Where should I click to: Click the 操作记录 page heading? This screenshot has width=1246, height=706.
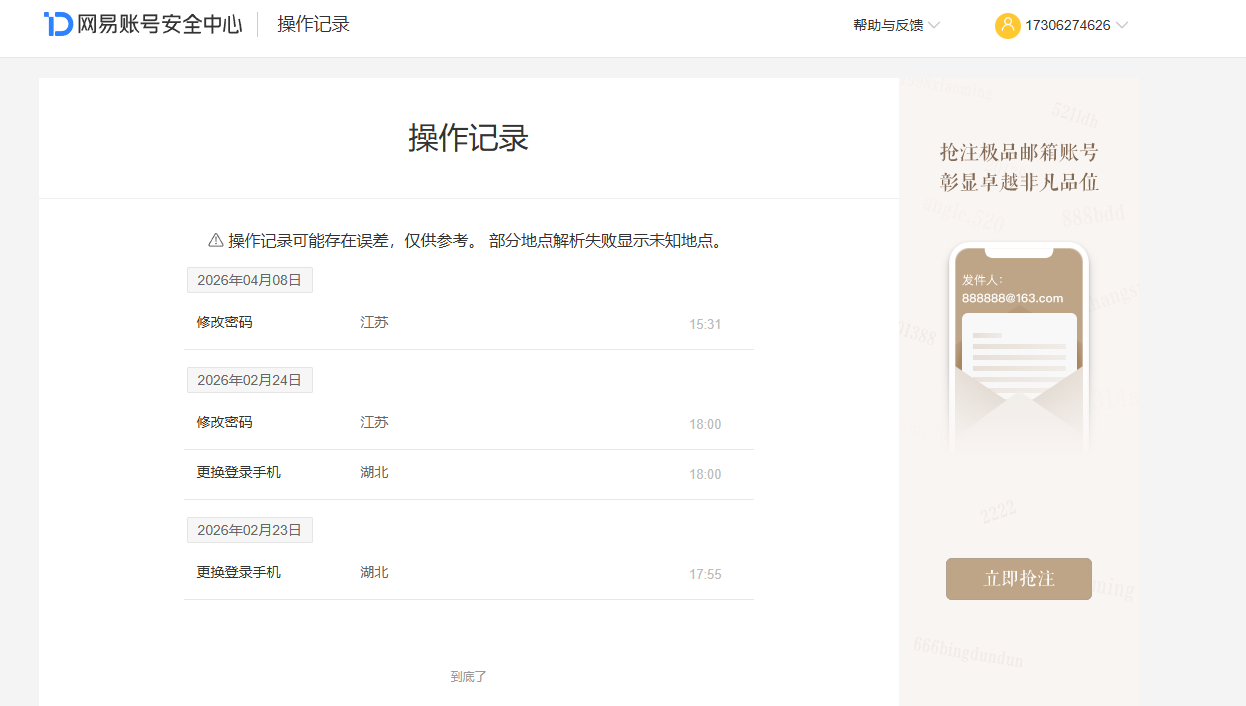[468, 138]
